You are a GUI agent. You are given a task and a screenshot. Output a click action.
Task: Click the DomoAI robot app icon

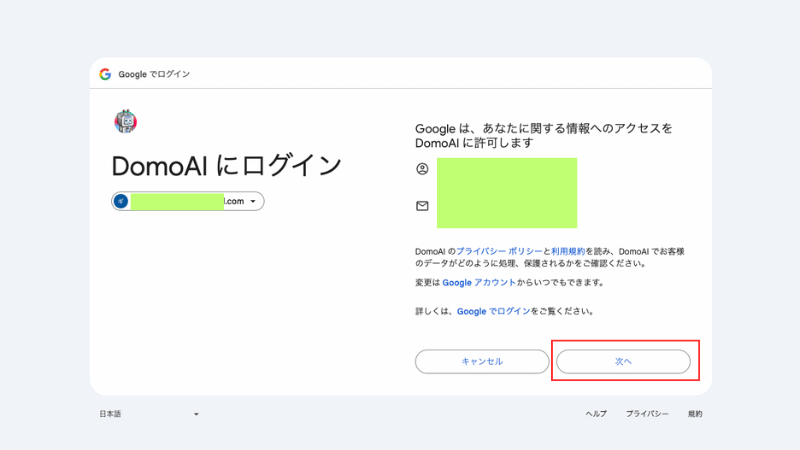tap(126, 121)
